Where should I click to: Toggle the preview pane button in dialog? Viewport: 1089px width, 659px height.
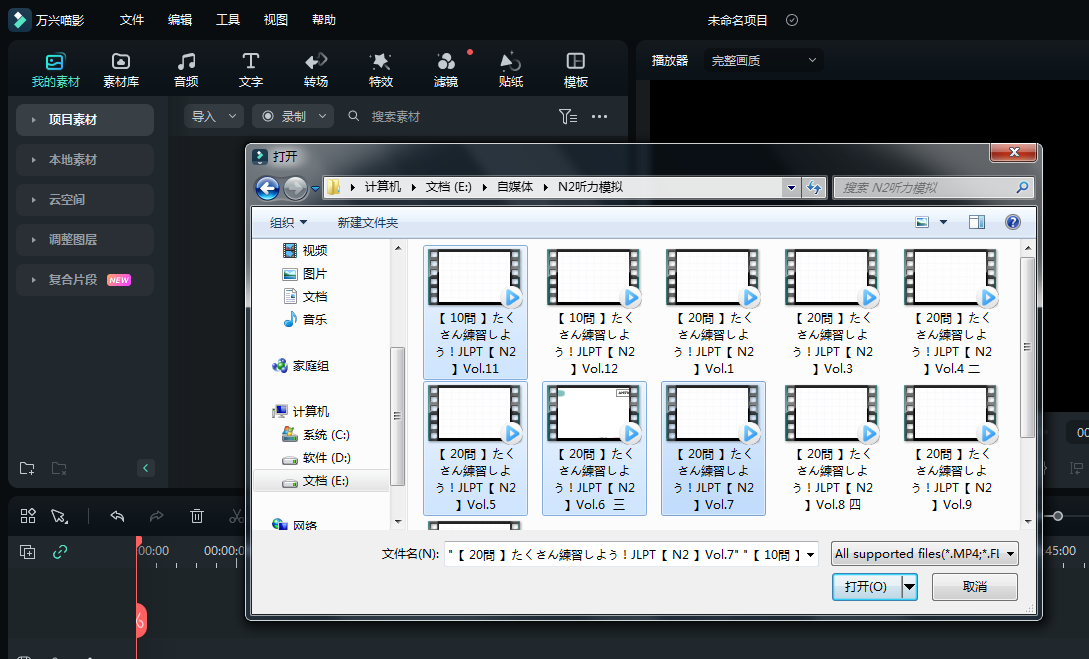point(976,222)
